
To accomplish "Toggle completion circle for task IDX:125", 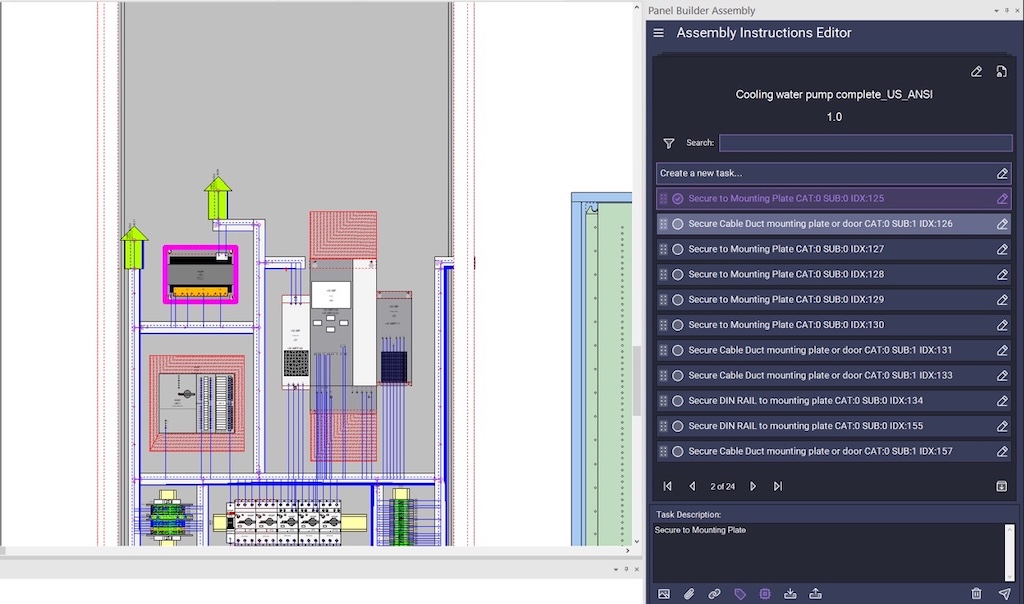I will pos(678,199).
